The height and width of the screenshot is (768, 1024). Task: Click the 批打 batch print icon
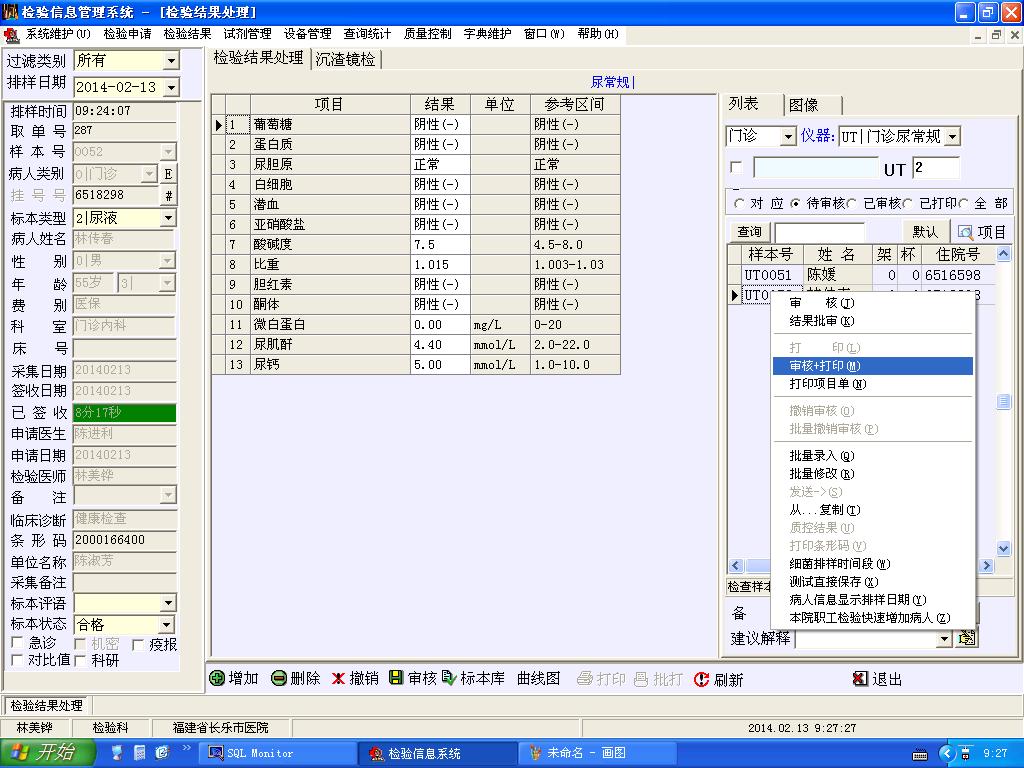point(641,679)
